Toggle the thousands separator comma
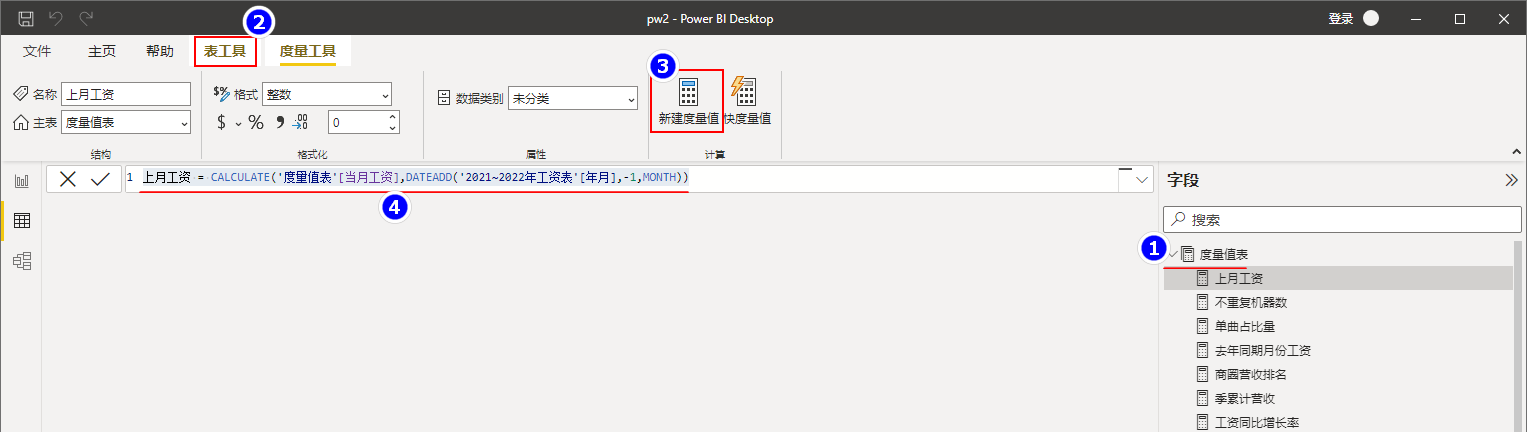The height and width of the screenshot is (432, 1527). [x=280, y=122]
